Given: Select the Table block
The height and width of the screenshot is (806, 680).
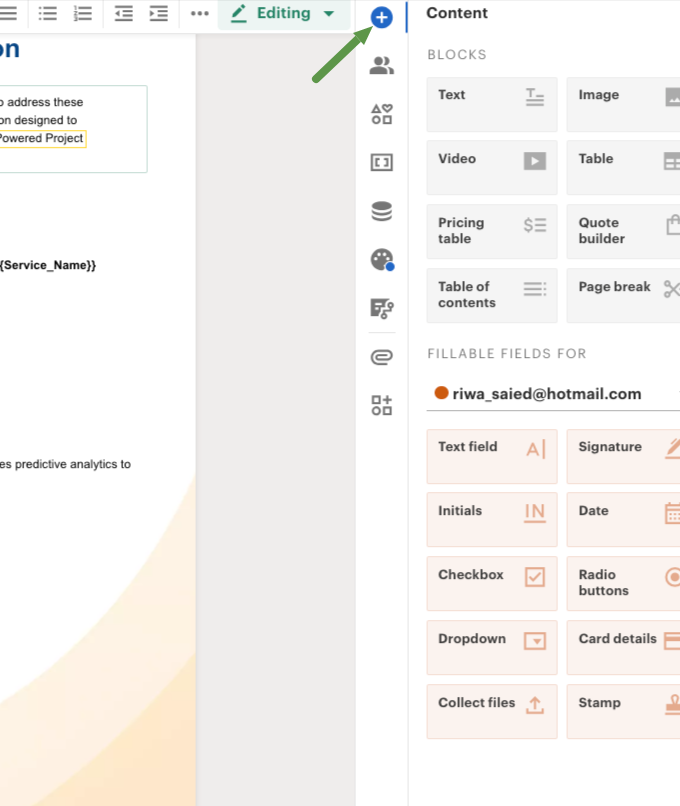Looking at the screenshot, I should coord(623,168).
